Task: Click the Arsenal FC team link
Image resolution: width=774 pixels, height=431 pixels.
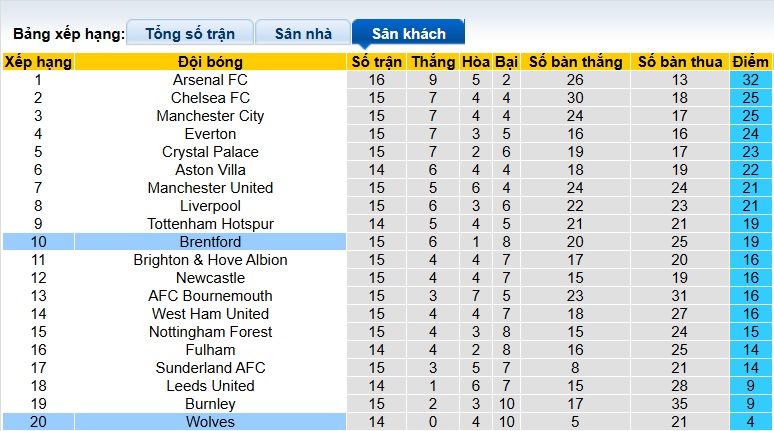Action: click(x=210, y=80)
